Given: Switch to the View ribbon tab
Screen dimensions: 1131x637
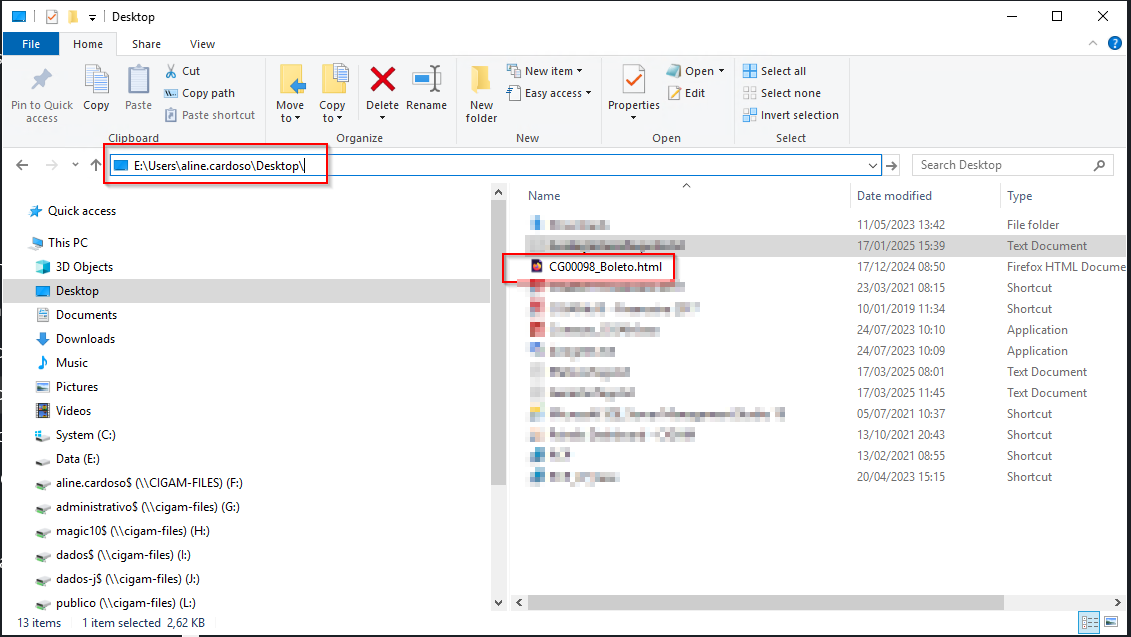Looking at the screenshot, I should click(202, 44).
